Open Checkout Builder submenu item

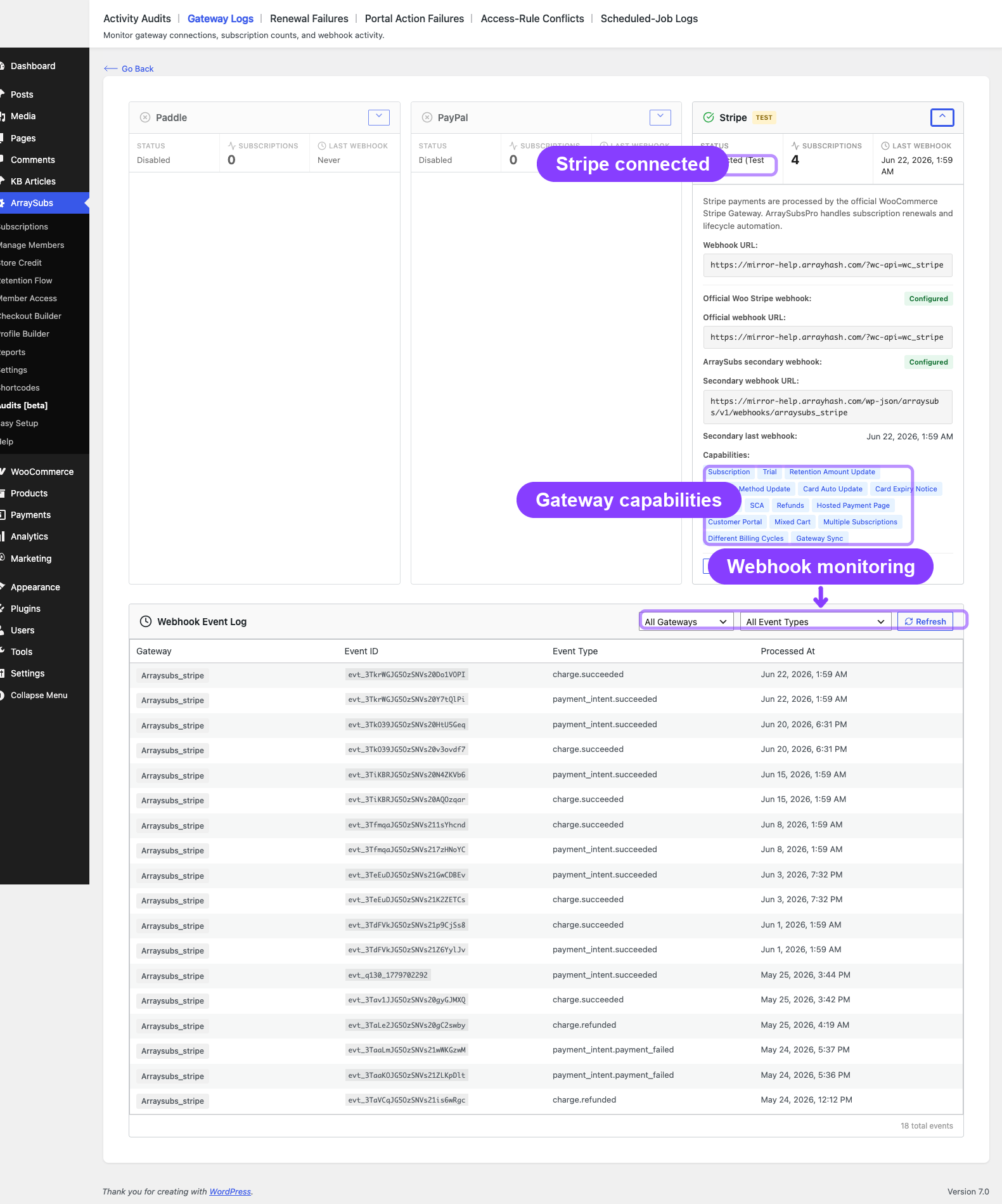coord(44,316)
